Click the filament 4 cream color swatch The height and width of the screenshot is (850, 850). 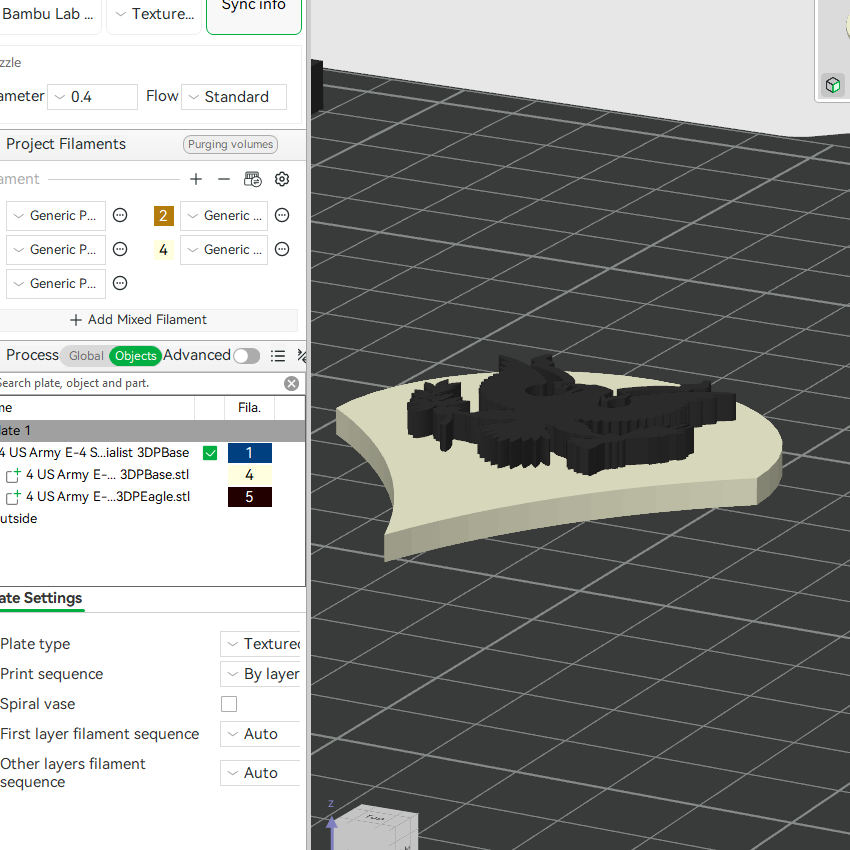164,250
